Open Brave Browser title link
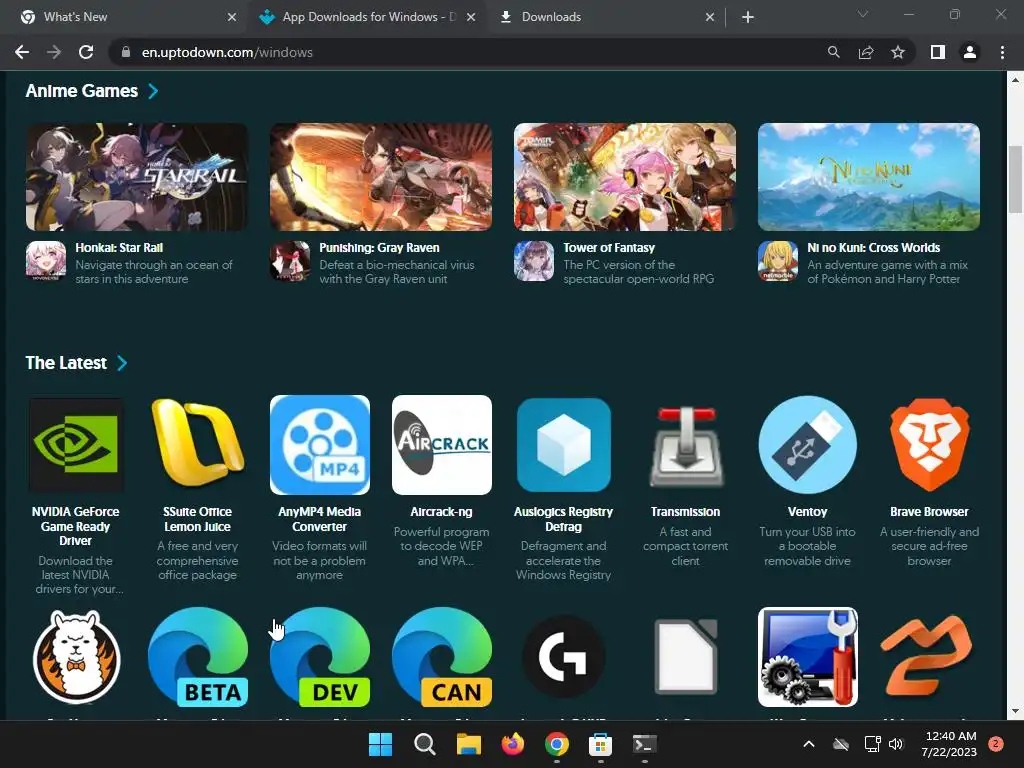This screenshot has height=768, width=1024. tap(929, 512)
